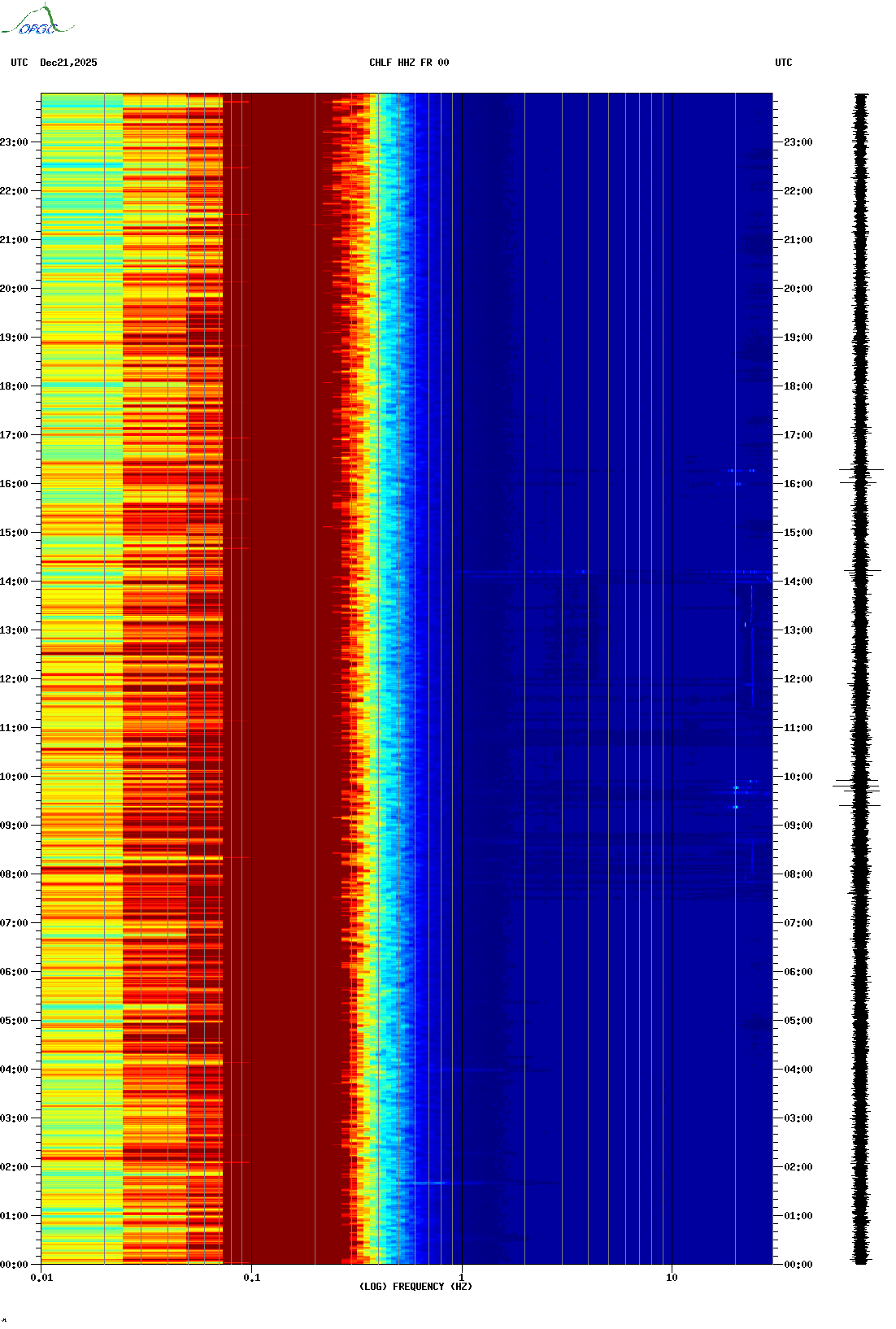Click the 0.01 frequency axis label
The height and width of the screenshot is (1329, 896).
(41, 1278)
